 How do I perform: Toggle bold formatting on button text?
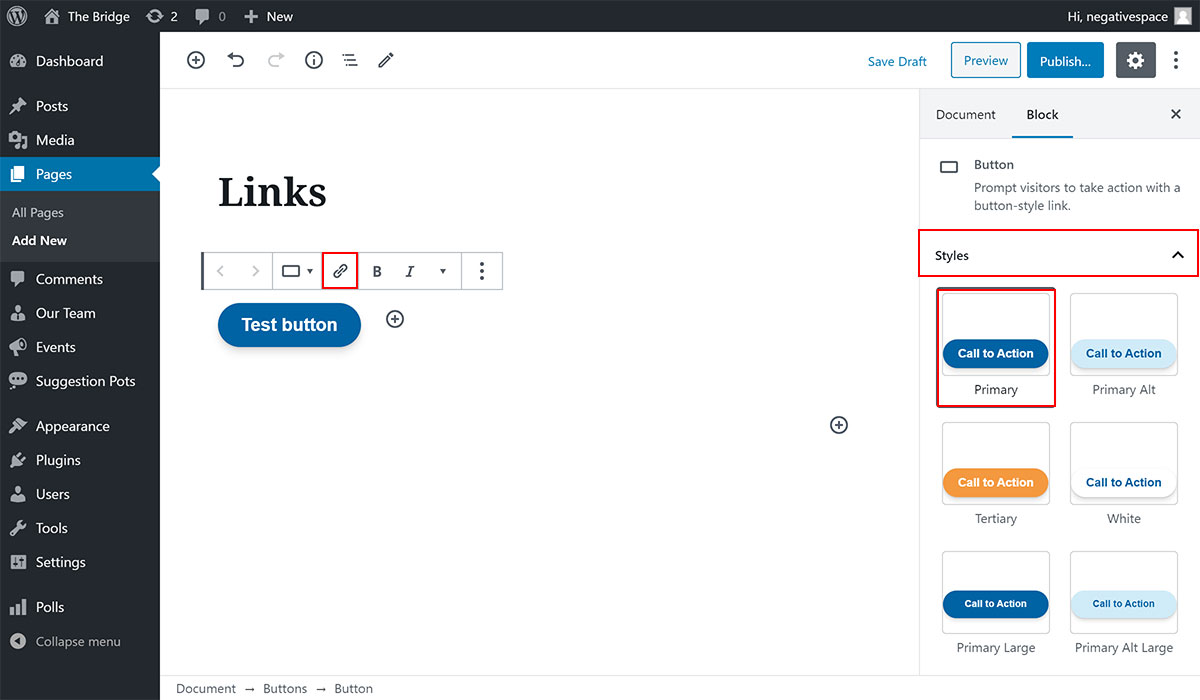coord(377,271)
